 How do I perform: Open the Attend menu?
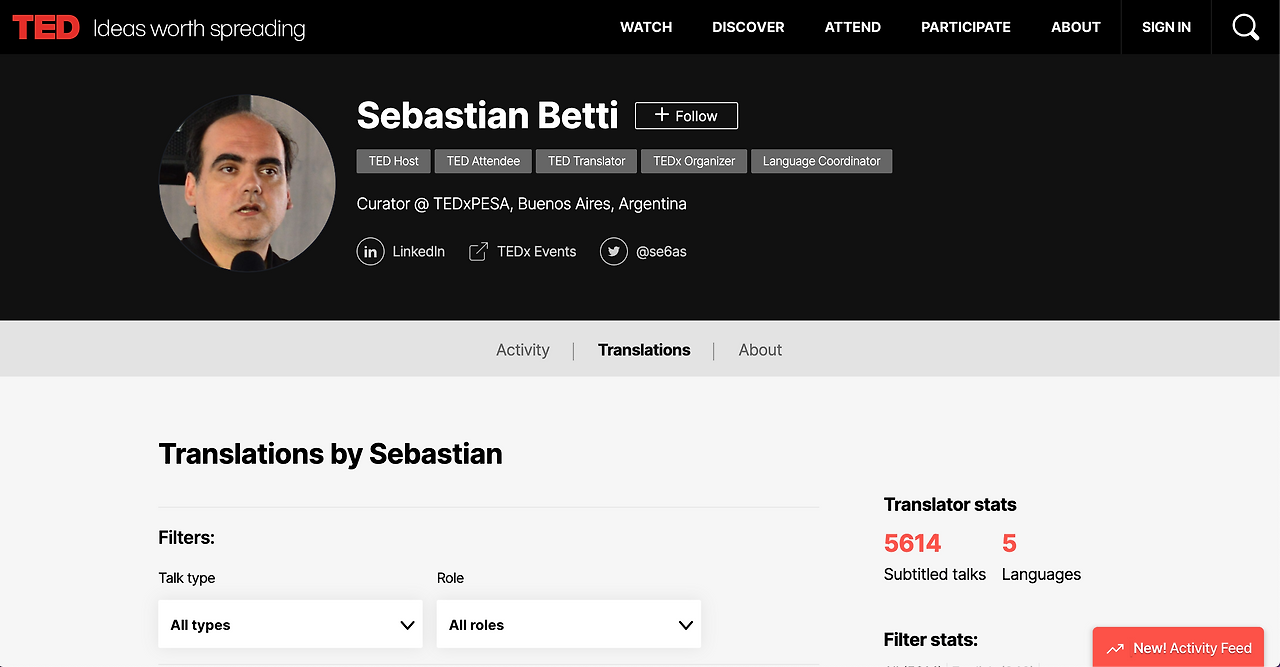852,27
